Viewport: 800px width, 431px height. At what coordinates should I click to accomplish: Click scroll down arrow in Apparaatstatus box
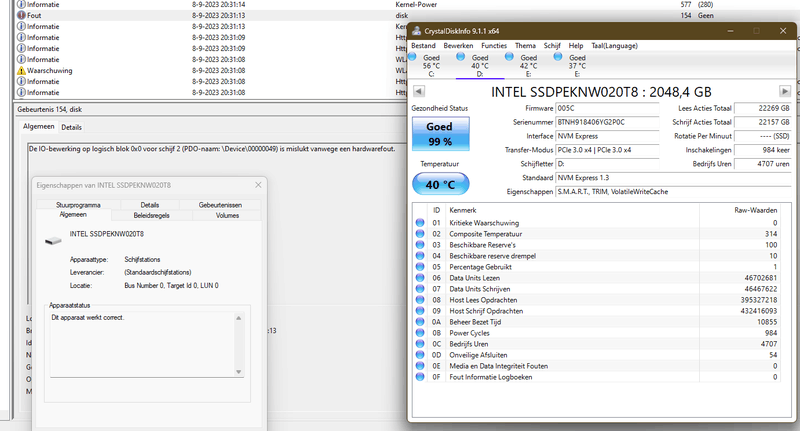pos(238,372)
